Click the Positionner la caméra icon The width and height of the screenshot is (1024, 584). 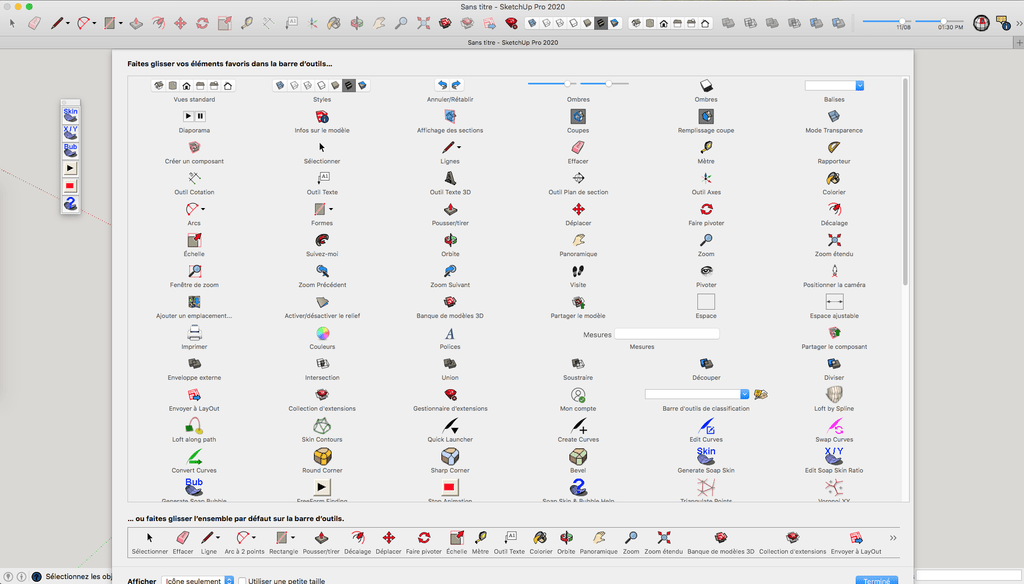(834, 270)
